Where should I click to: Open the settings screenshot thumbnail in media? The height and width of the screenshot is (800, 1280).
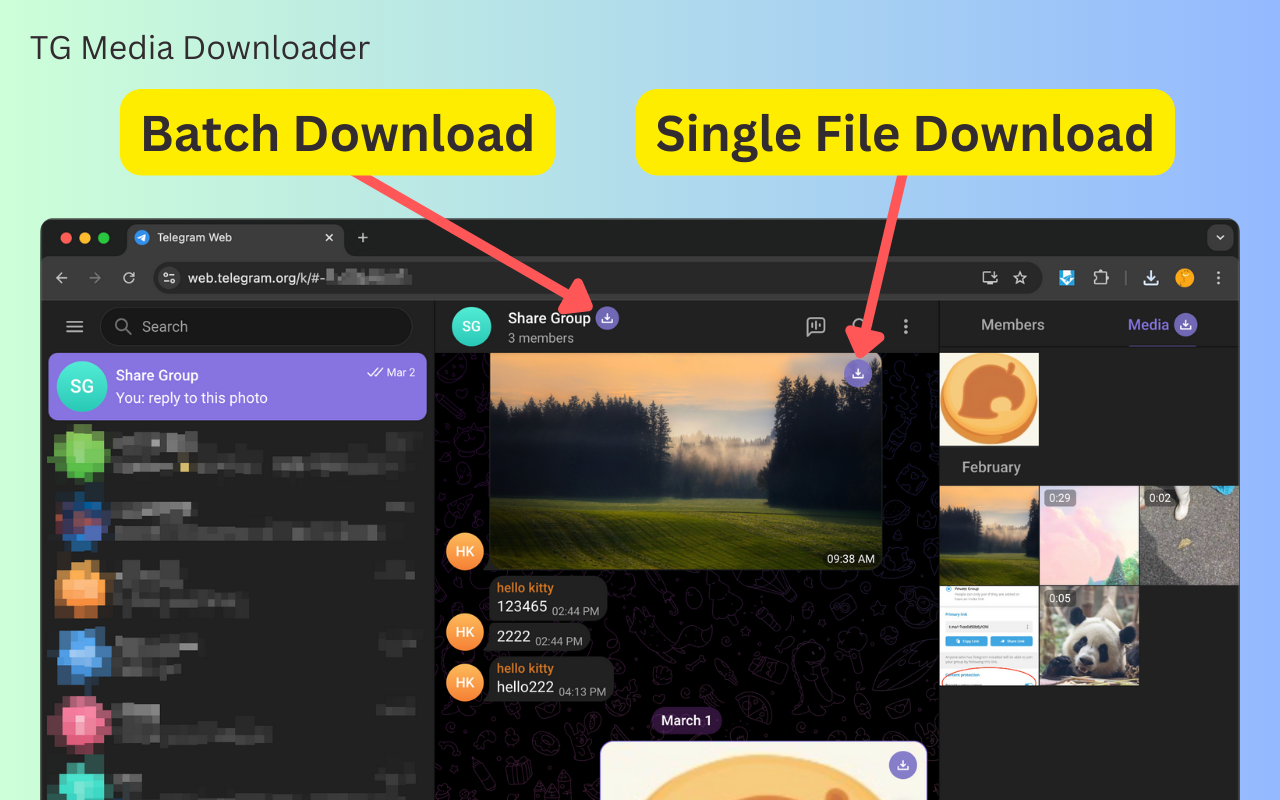tap(989, 635)
